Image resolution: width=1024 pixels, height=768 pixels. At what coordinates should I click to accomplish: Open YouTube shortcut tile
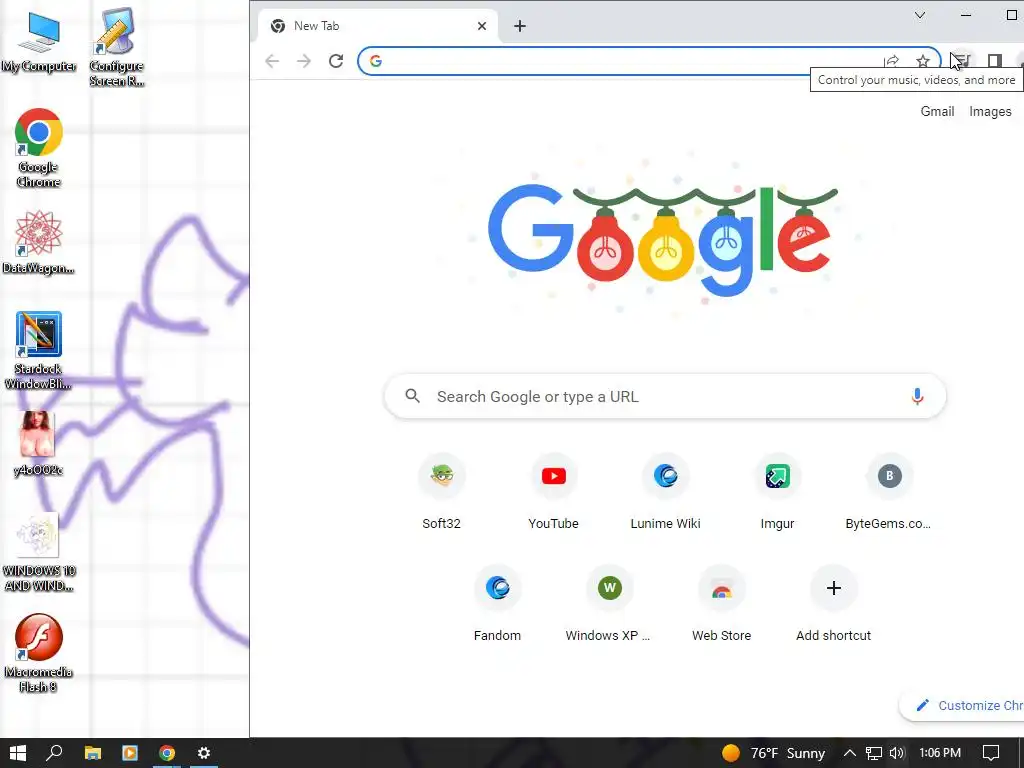tap(554, 493)
